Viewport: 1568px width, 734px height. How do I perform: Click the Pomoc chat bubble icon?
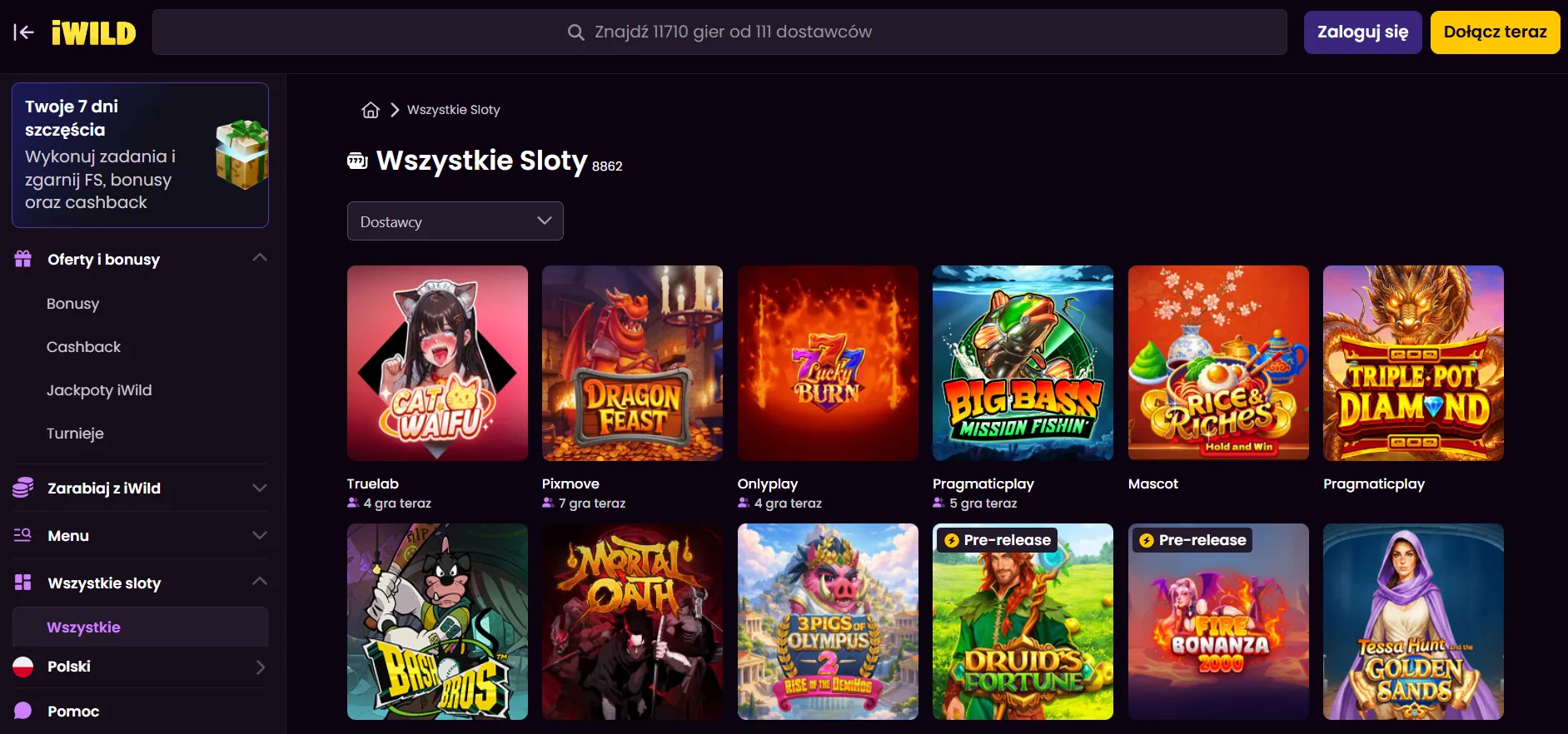click(23, 711)
